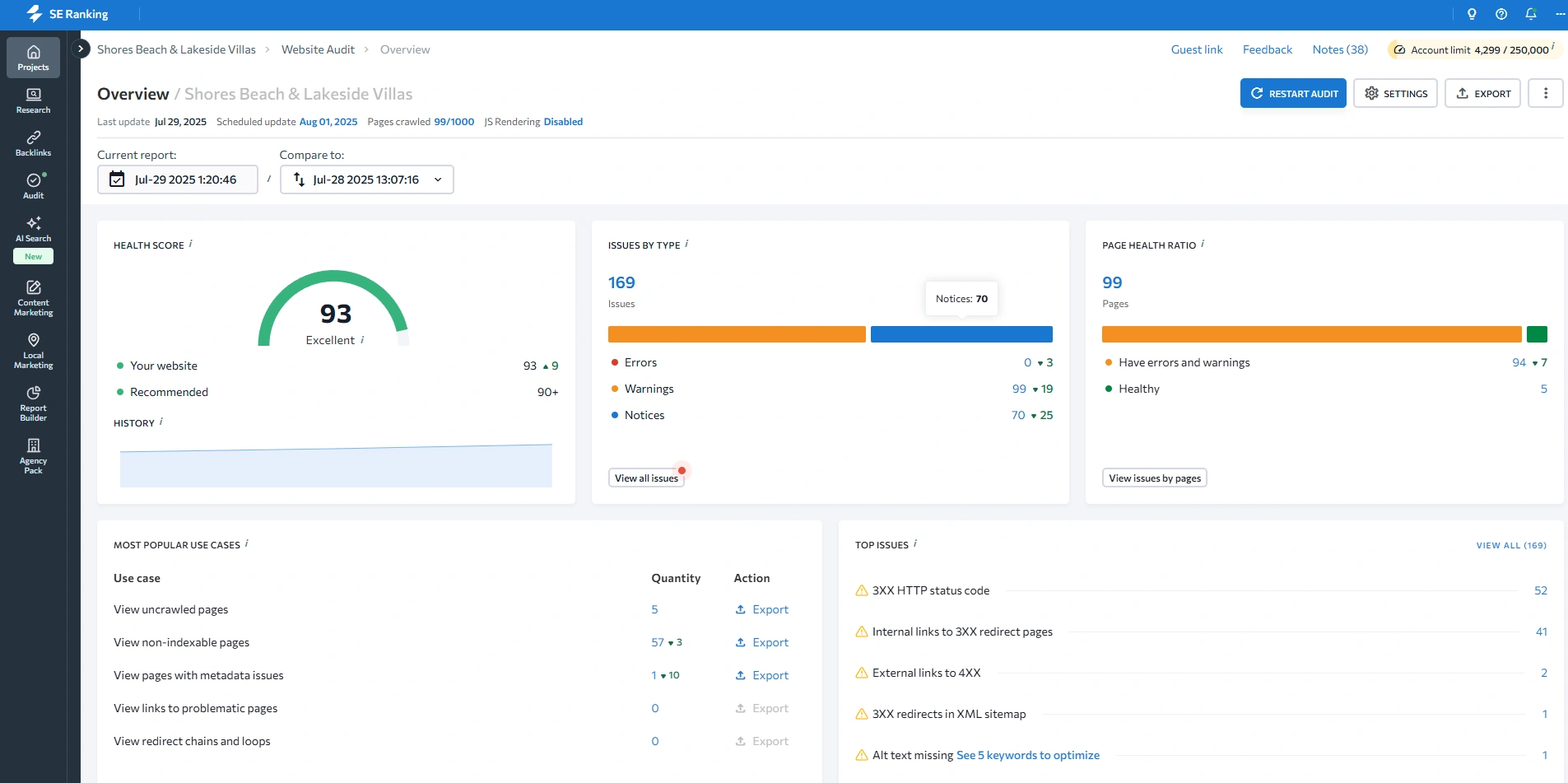The height and width of the screenshot is (783, 1568).
Task: Open the Audit tool in sidebar
Action: coord(33,186)
